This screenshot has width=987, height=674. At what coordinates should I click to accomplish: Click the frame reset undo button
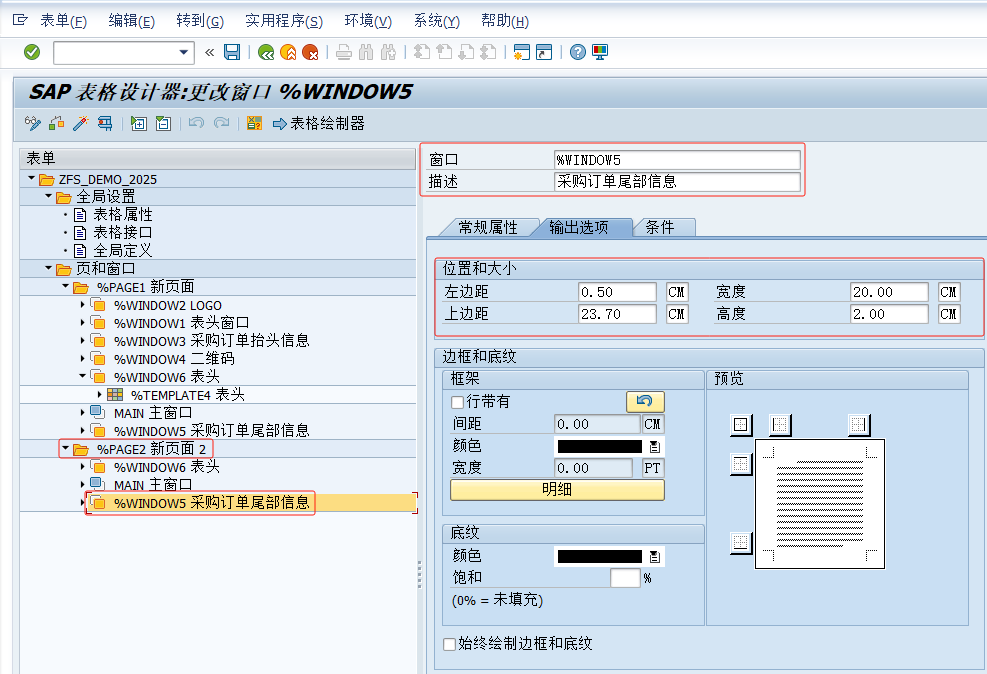[645, 402]
